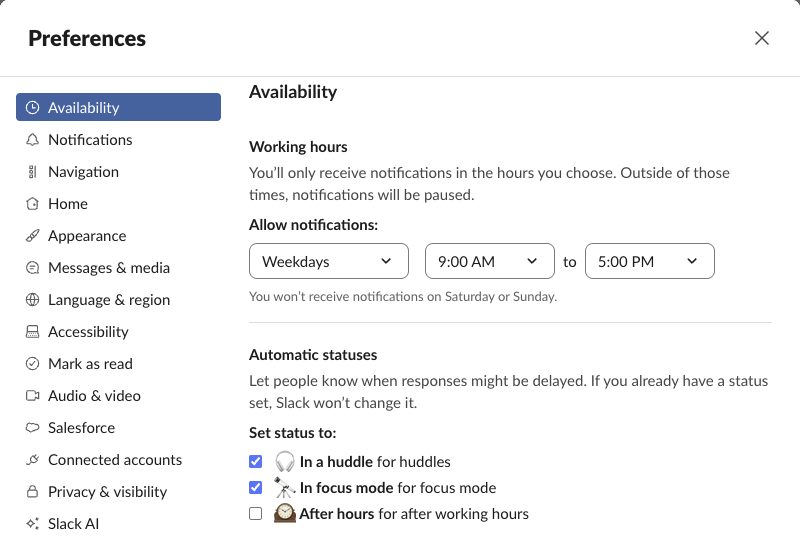This screenshot has height=540, width=800.
Task: Open Audio & video settings
Action: pos(118,396)
